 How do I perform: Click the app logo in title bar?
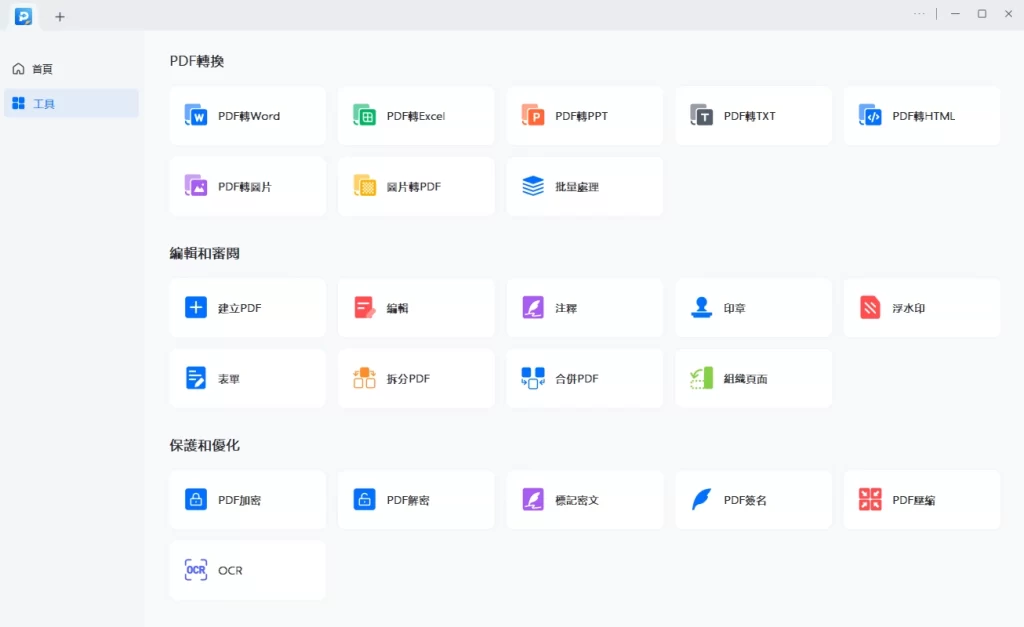click(23, 16)
